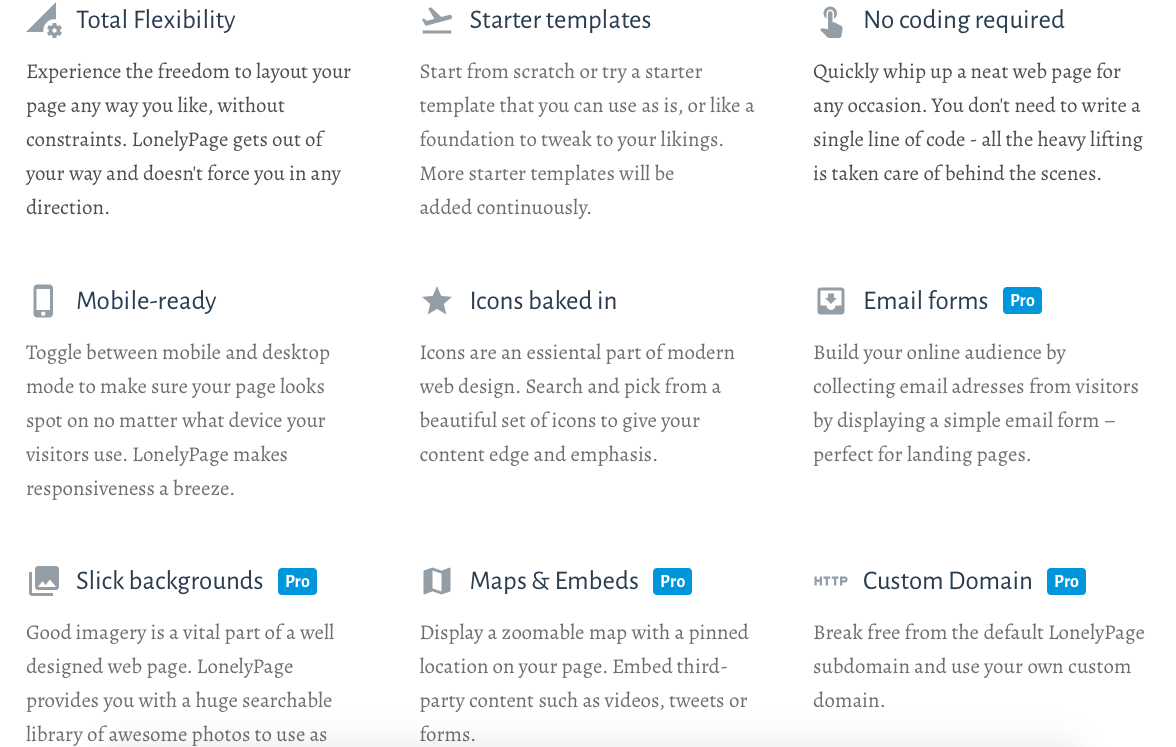Click the Pro badge beside Email forms
The height and width of the screenshot is (747, 1176).
pyautogui.click(x=1022, y=300)
